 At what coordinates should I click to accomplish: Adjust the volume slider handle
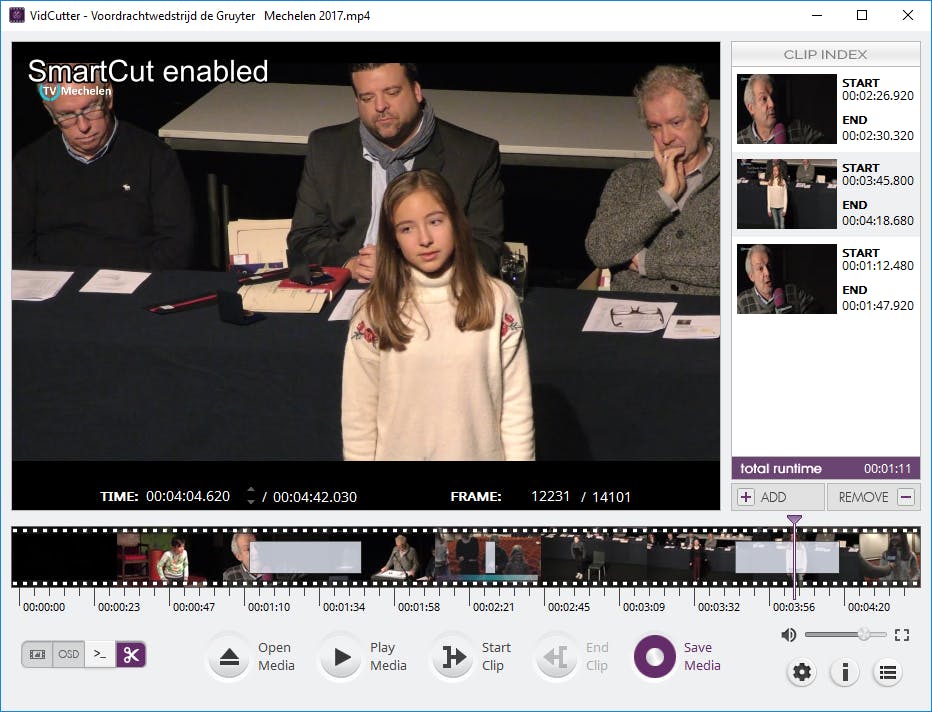click(x=864, y=635)
